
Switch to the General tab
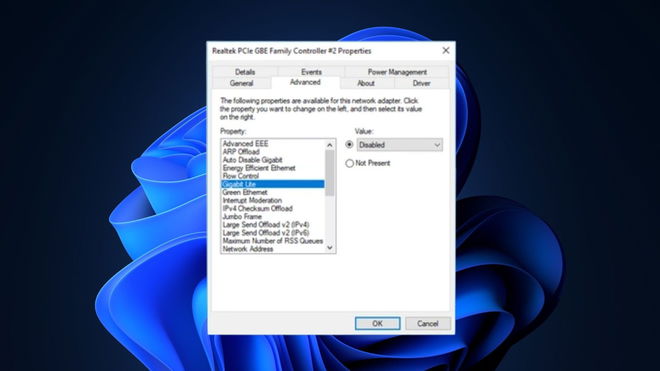coord(242,83)
